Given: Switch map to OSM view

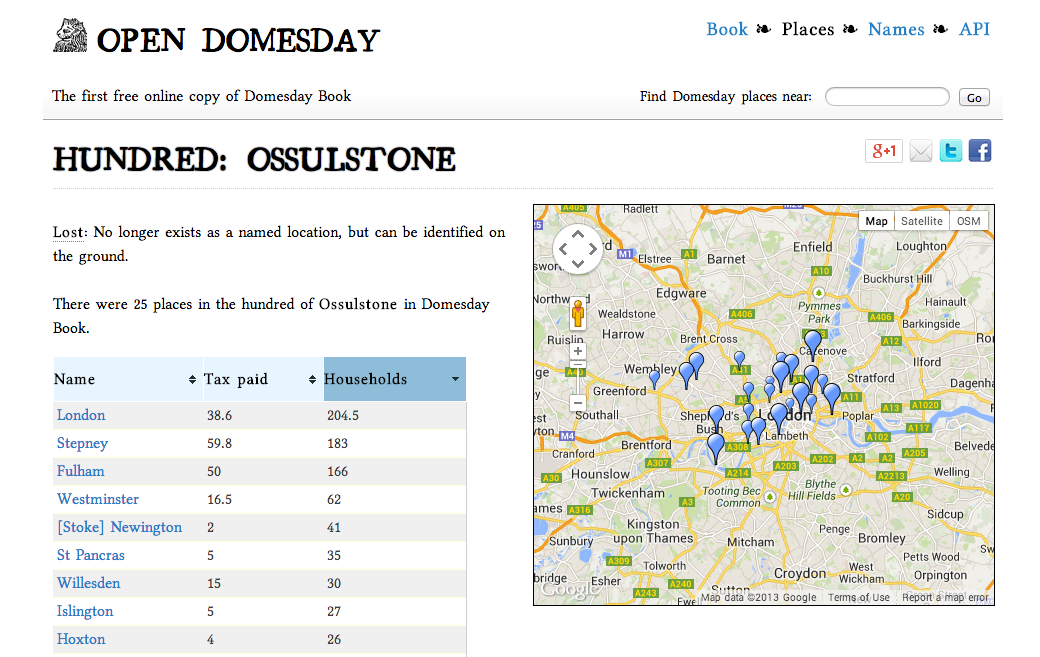Looking at the screenshot, I should click(968, 221).
